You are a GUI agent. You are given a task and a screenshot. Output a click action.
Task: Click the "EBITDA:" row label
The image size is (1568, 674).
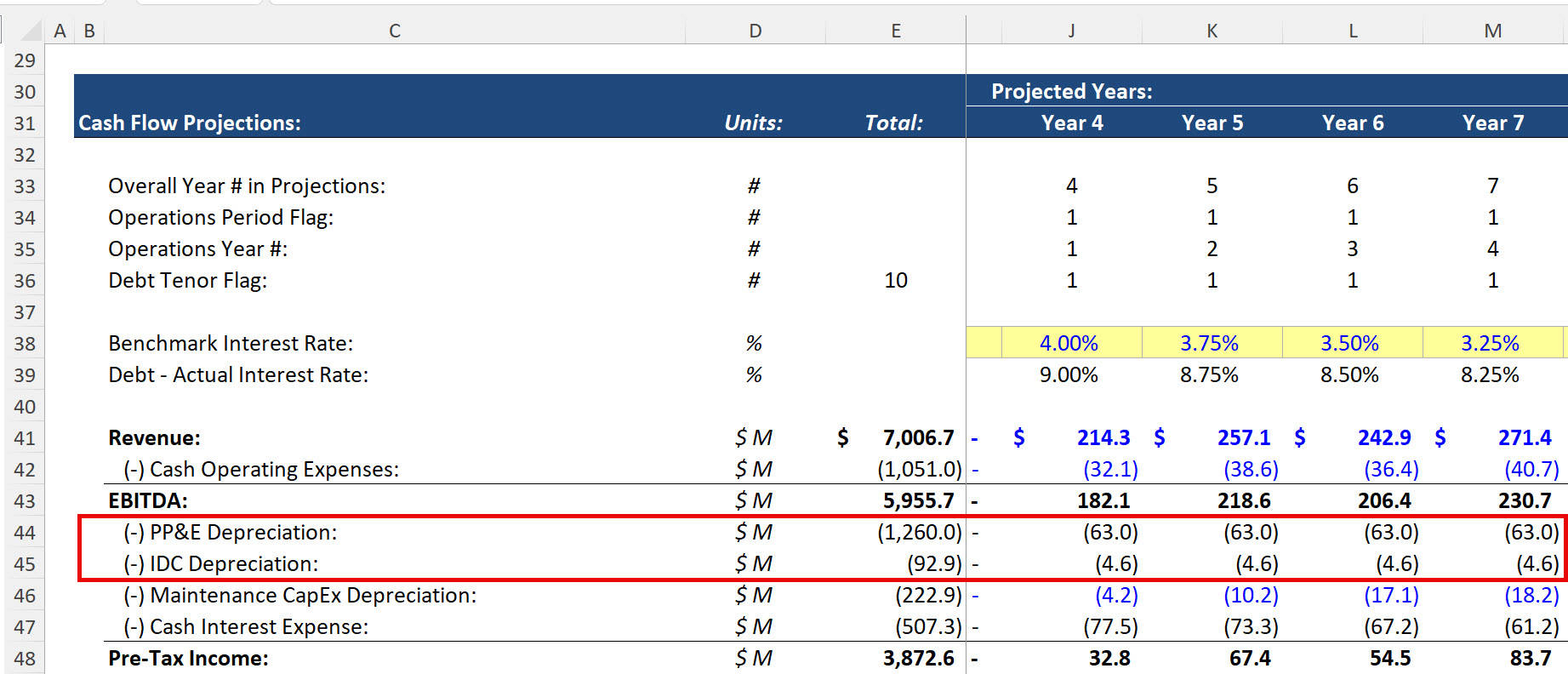pos(148,501)
